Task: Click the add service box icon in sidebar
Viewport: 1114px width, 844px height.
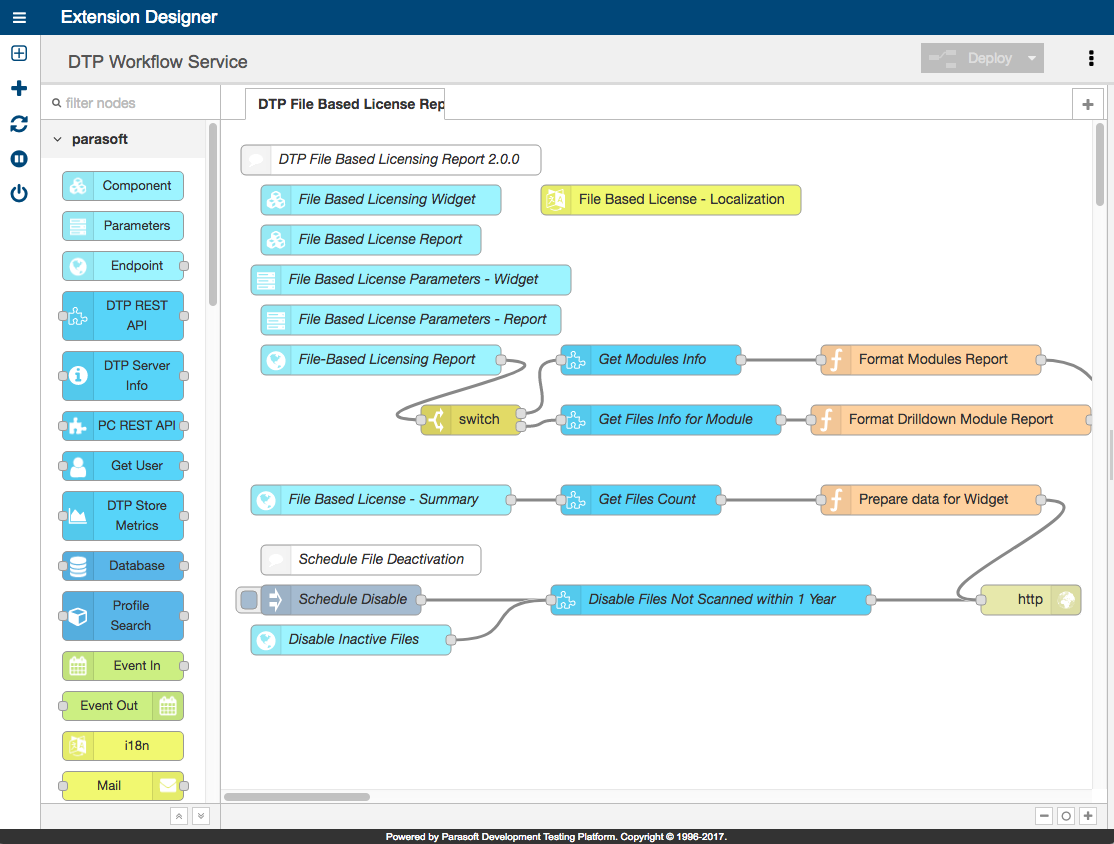Action: 19,53
